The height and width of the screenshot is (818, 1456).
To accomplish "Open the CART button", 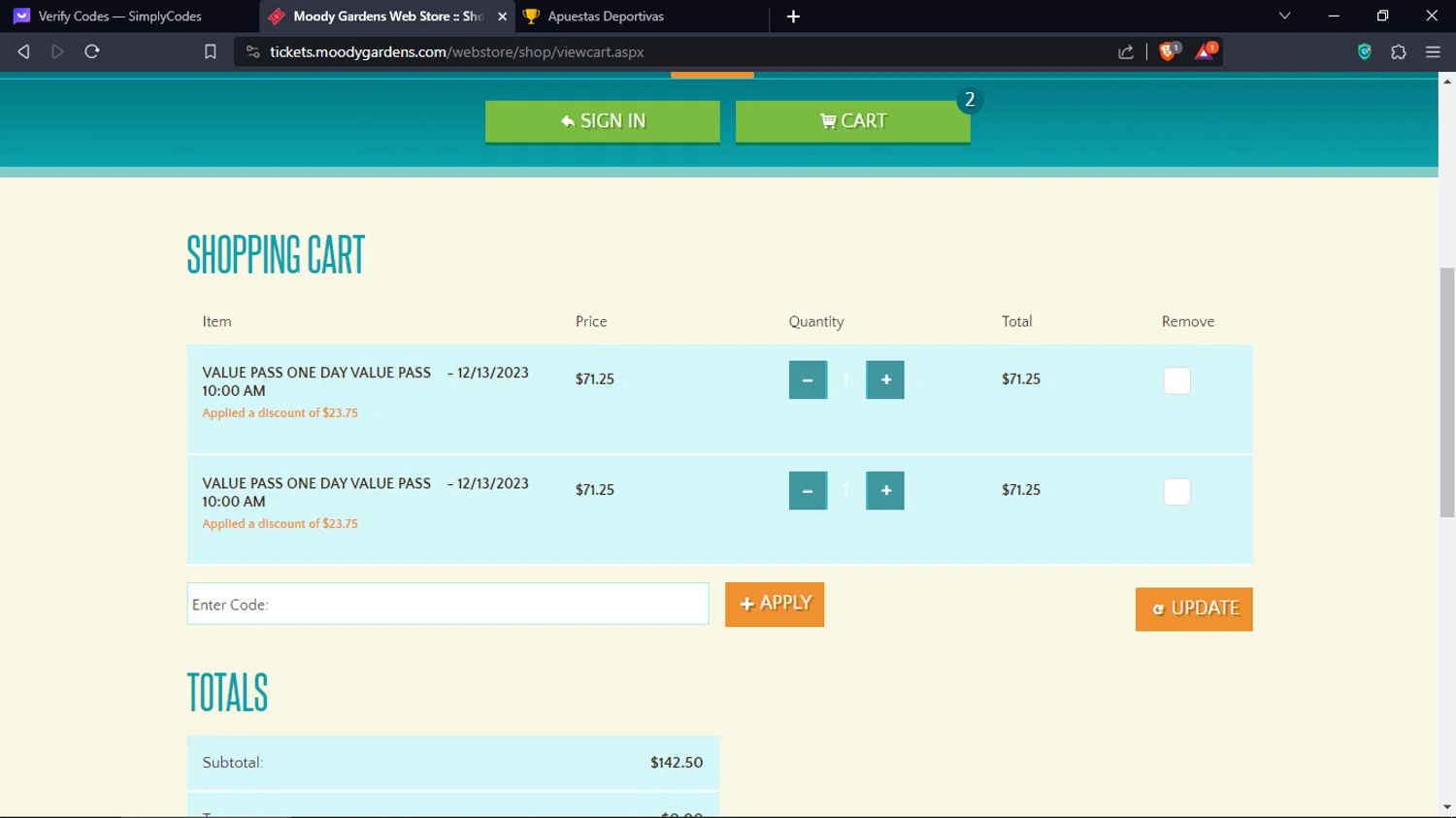I will (853, 121).
